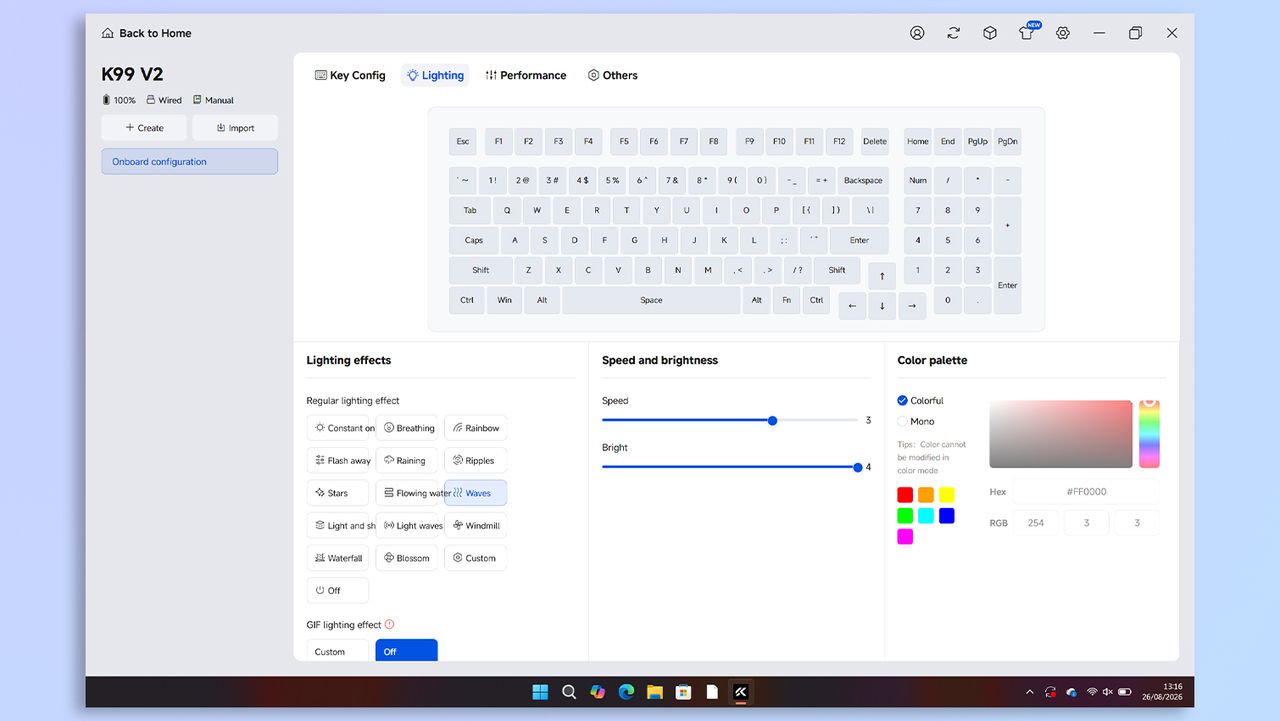This screenshot has height=721, width=1280.
Task: Open the settings gear icon
Action: (x=1063, y=33)
